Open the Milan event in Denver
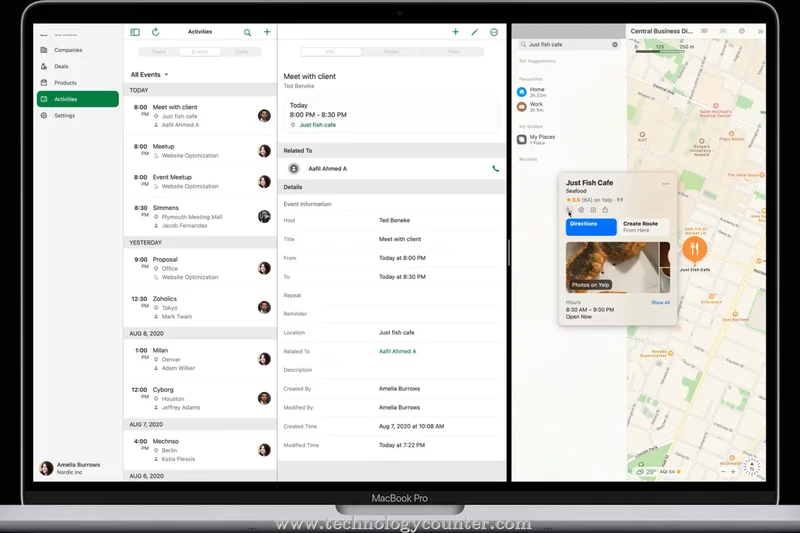The height and width of the screenshot is (533, 800). tap(200, 359)
